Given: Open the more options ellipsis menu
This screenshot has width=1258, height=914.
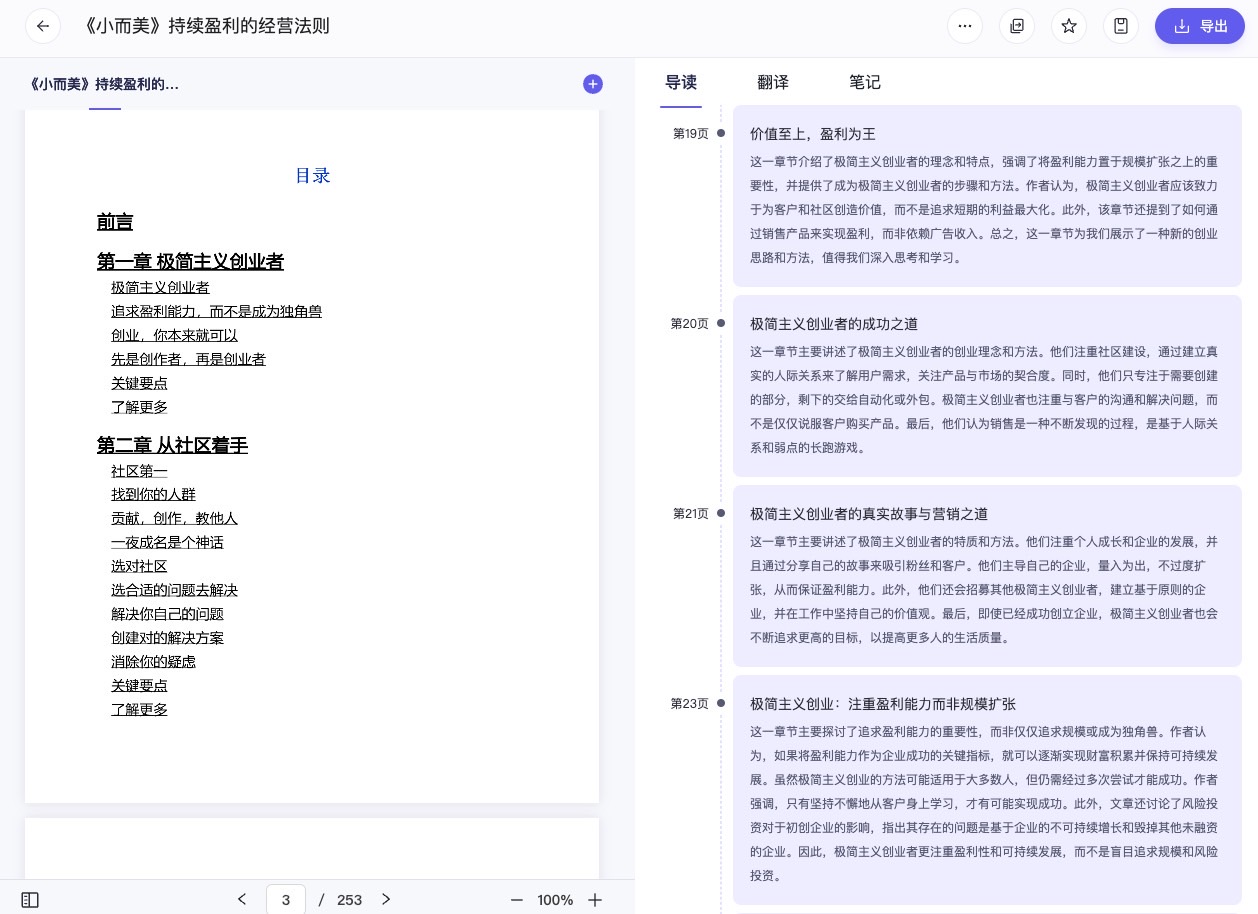Looking at the screenshot, I should pos(965,26).
